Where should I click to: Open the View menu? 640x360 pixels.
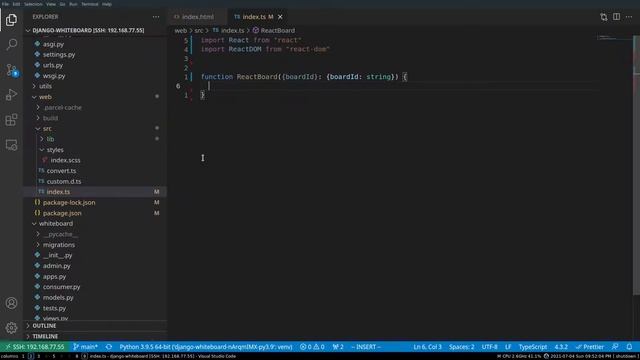(x=51, y=4)
